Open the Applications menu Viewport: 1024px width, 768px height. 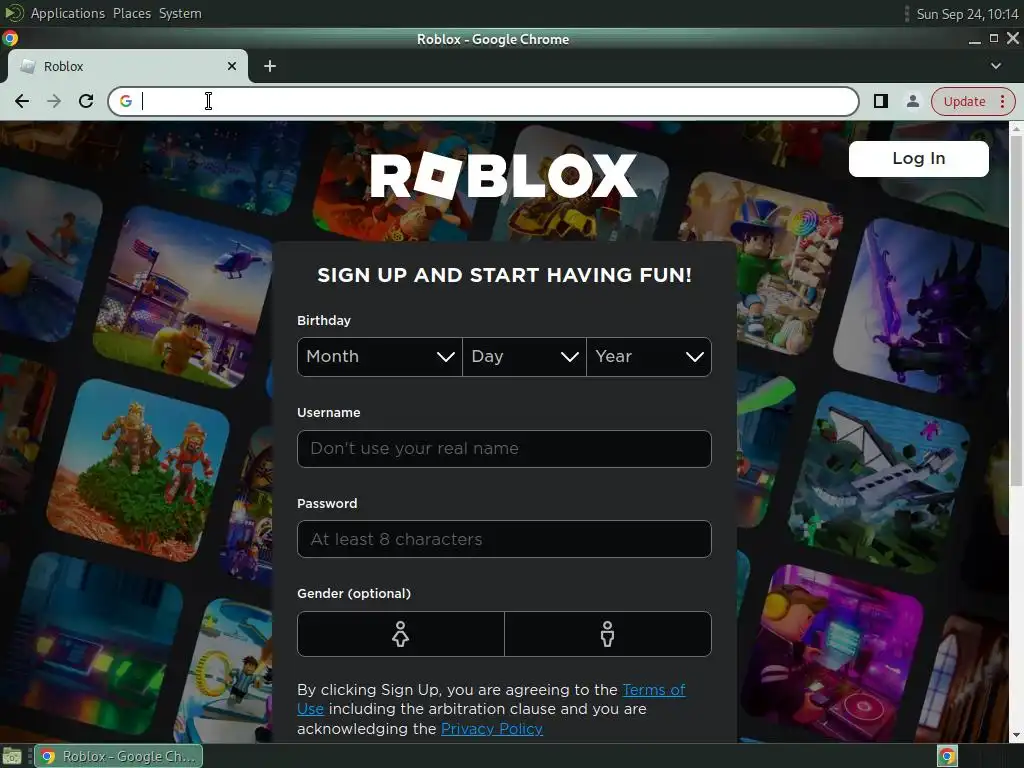click(68, 13)
